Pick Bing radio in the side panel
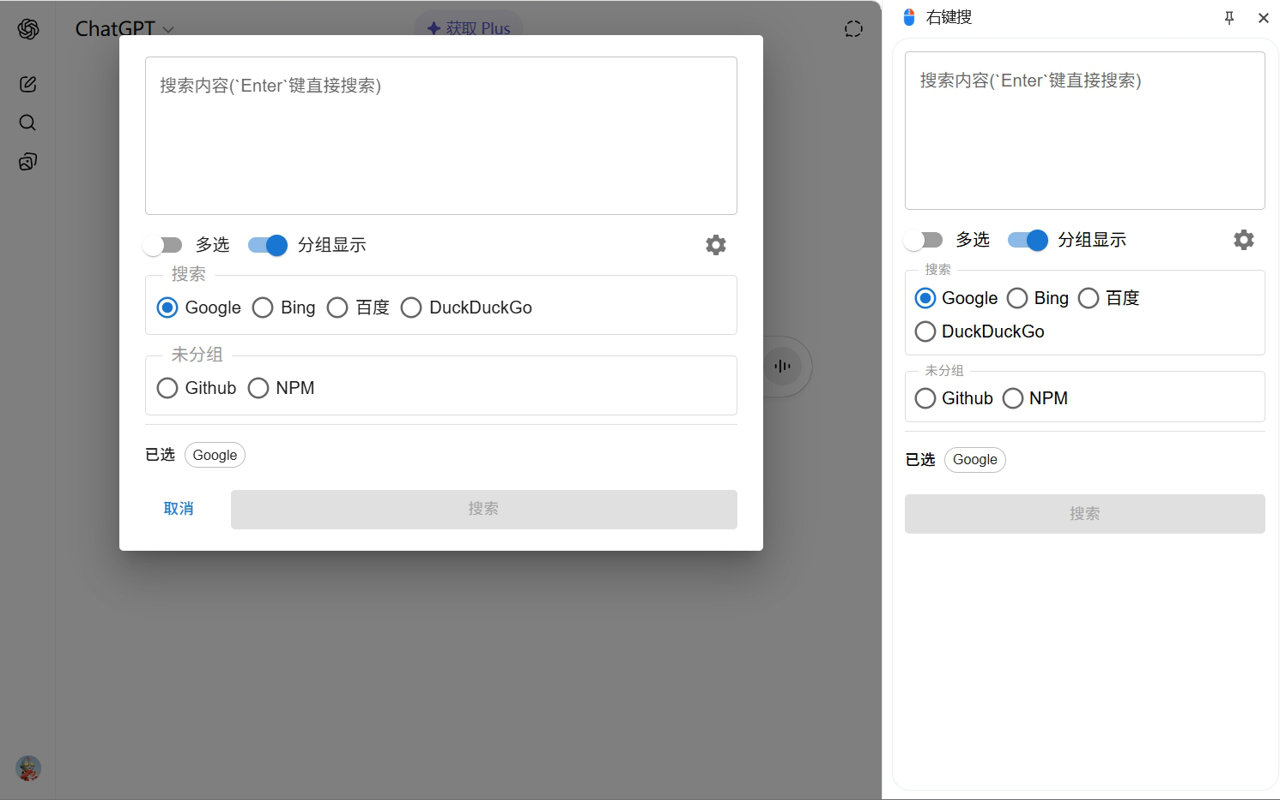This screenshot has height=800, width=1280. pos(1017,298)
